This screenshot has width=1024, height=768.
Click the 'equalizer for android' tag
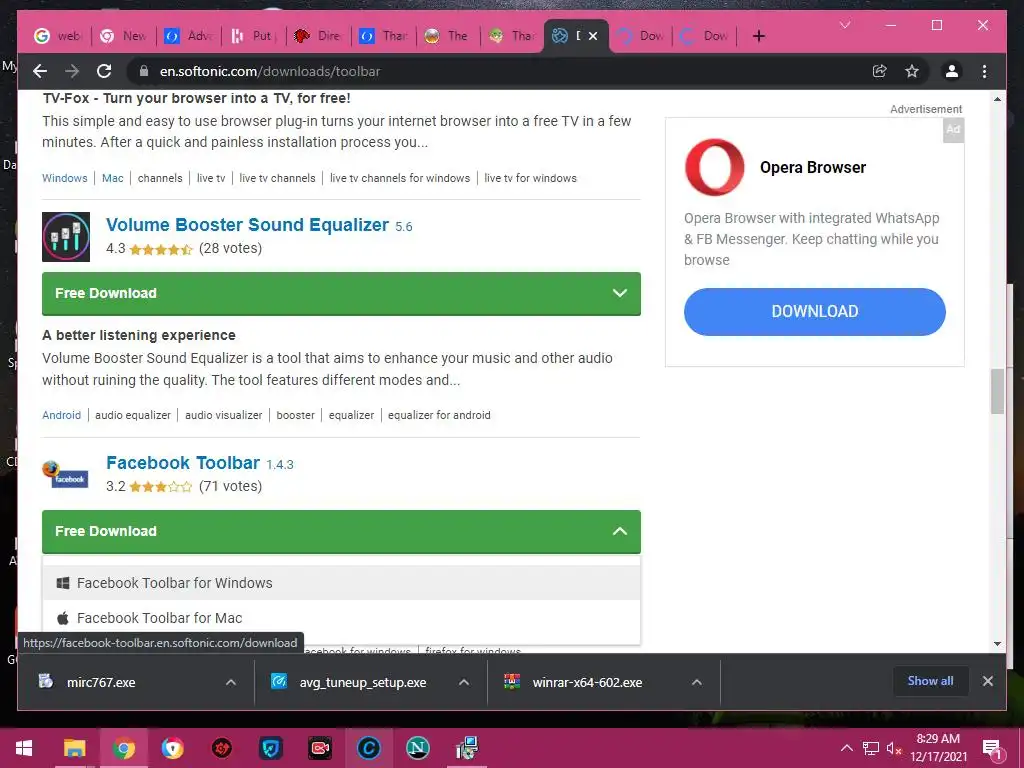pyautogui.click(x=439, y=415)
